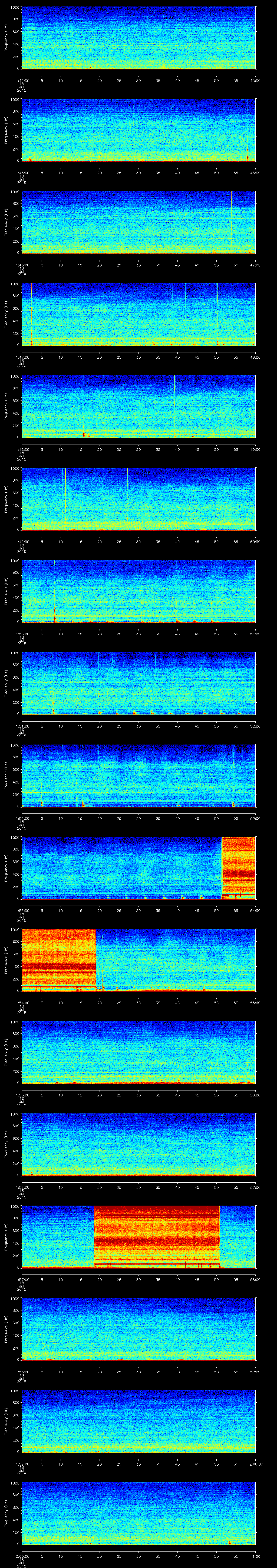The image size is (277, 1568).
Task: Select the spectrogram panel starting at 1:49:00
Action: 139,499
